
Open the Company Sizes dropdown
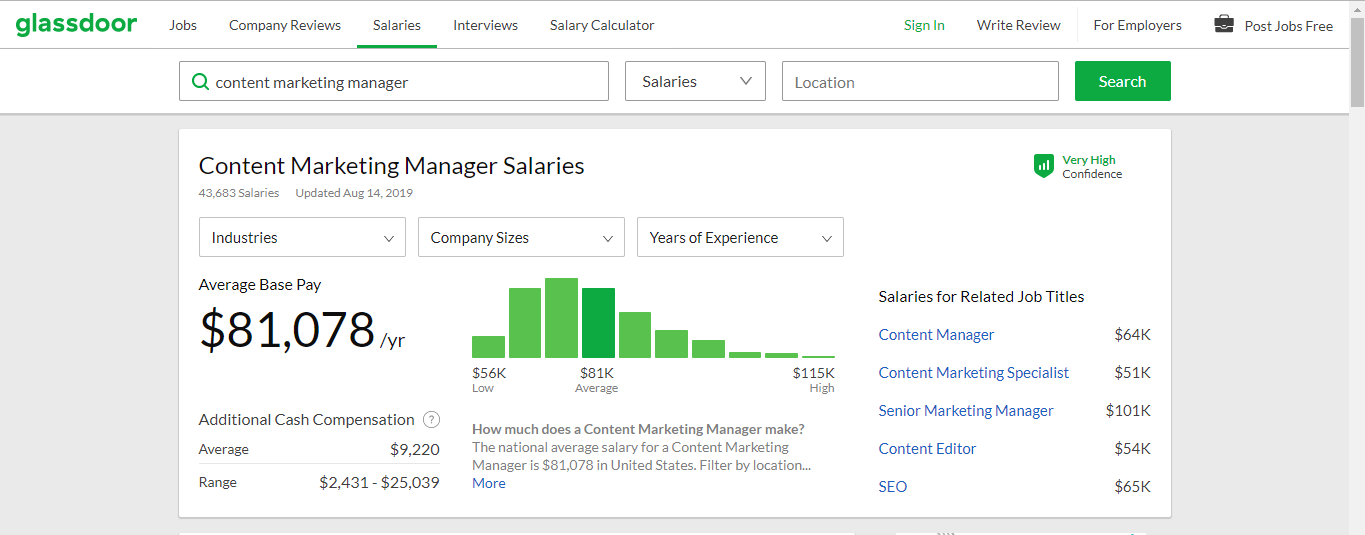[x=521, y=238]
